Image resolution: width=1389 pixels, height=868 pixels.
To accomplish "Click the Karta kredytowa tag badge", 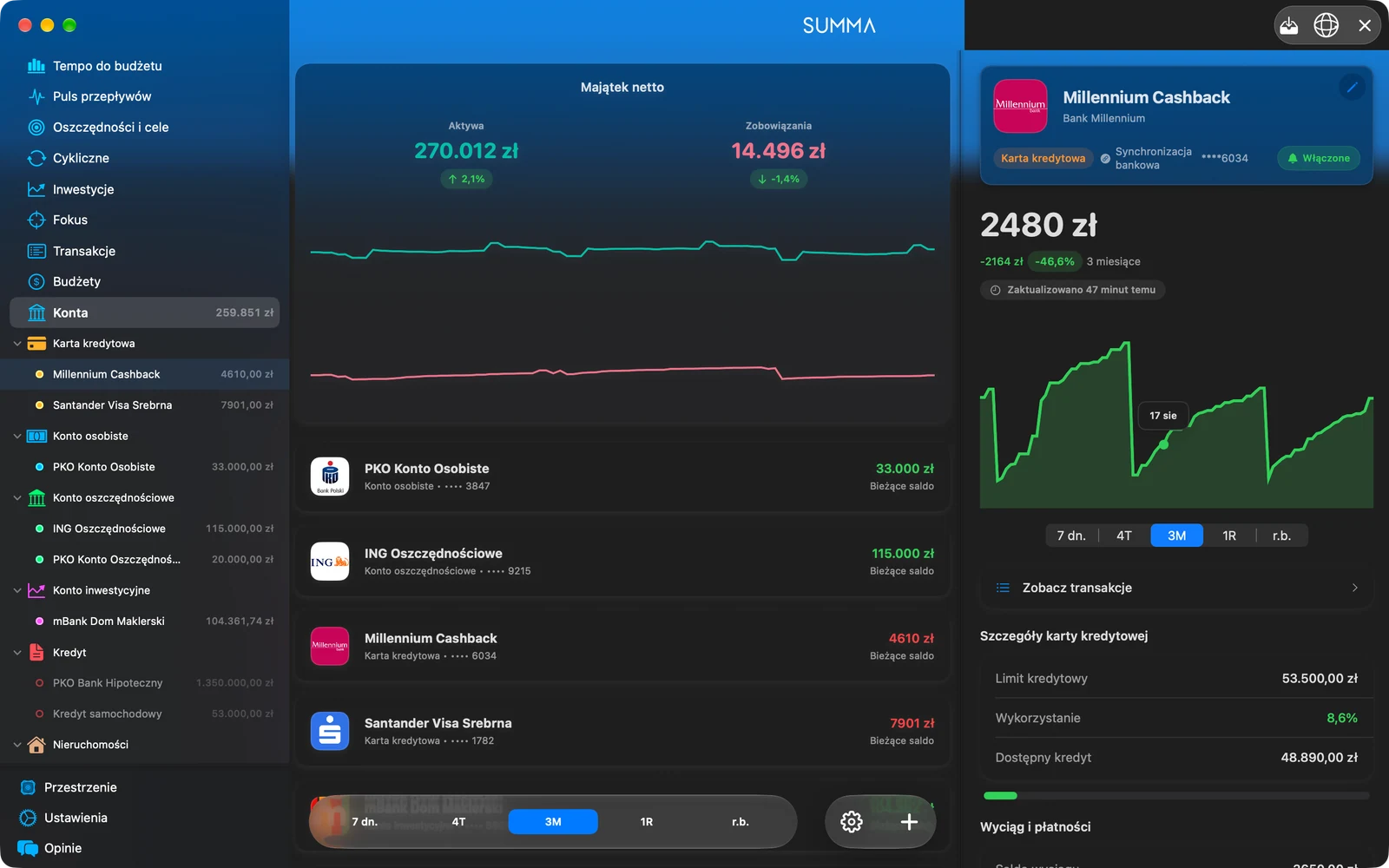I will [1043, 158].
